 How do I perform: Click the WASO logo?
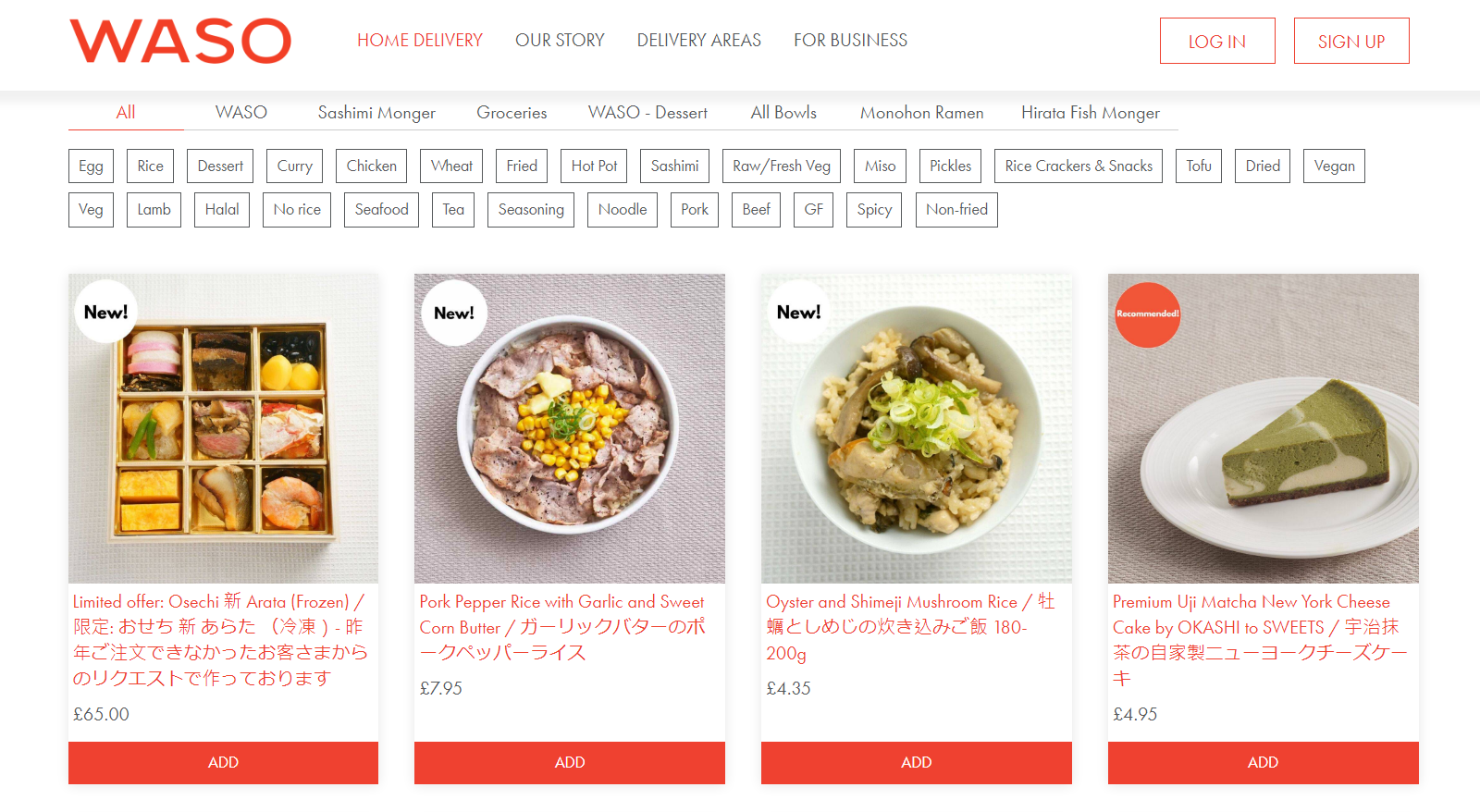(180, 42)
